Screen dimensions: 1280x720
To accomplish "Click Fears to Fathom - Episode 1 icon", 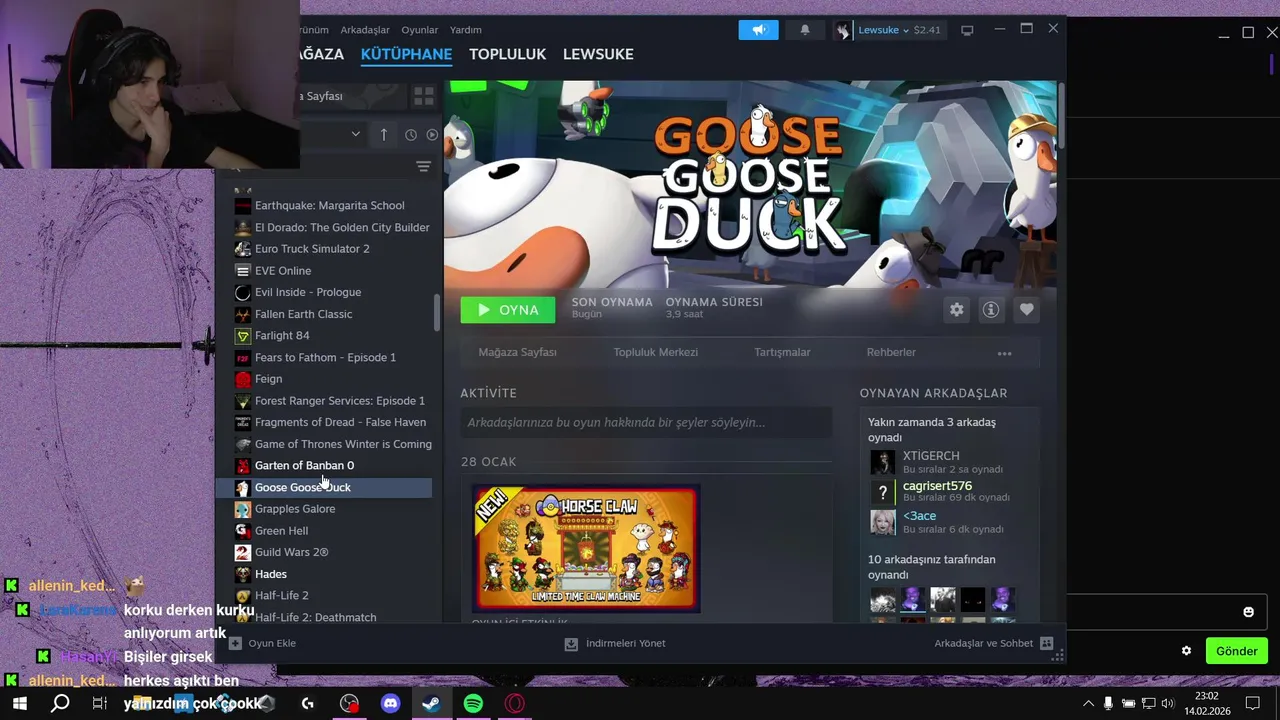I will (242, 357).
